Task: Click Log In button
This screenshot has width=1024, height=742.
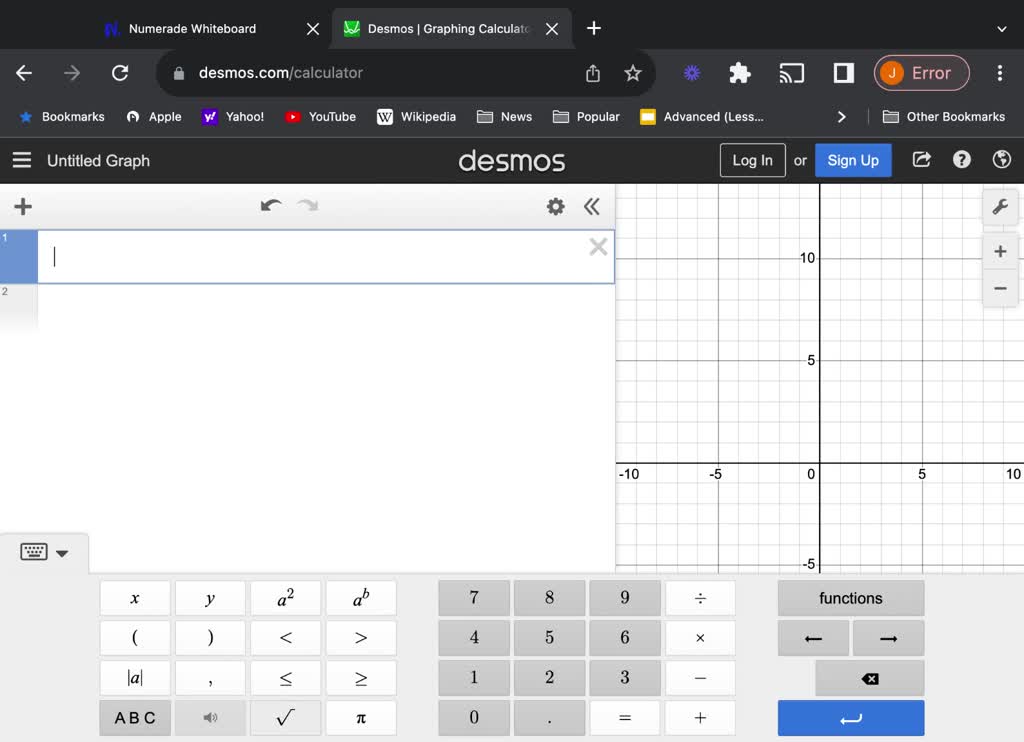Action: coord(752,160)
